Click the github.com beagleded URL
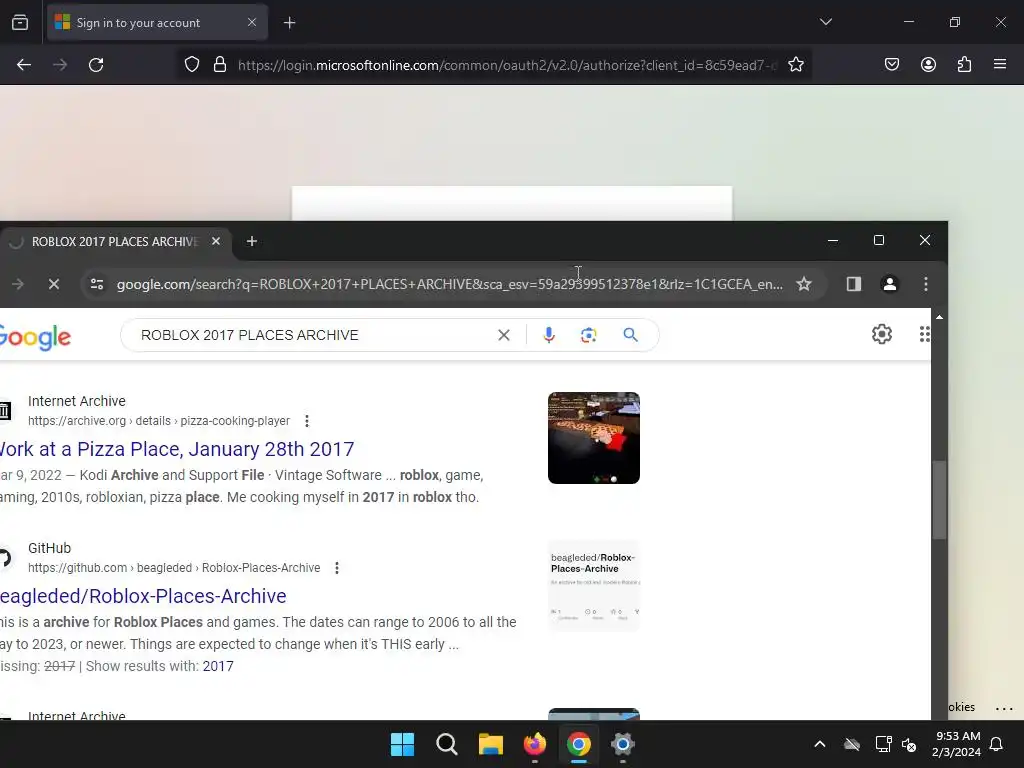Screen dimensions: 1024x768 [174, 568]
